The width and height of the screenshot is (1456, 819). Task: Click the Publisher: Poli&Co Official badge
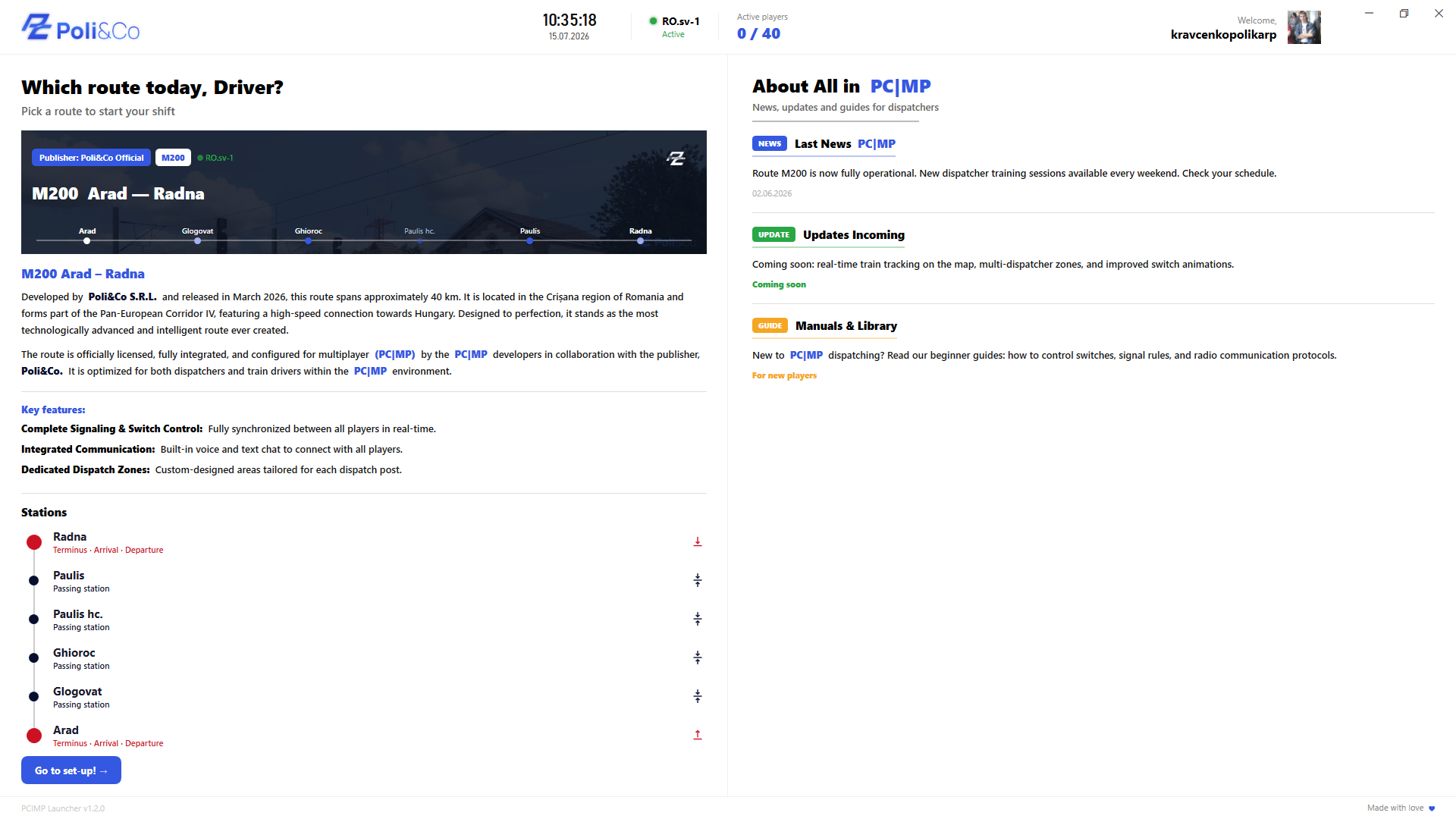[x=91, y=158]
